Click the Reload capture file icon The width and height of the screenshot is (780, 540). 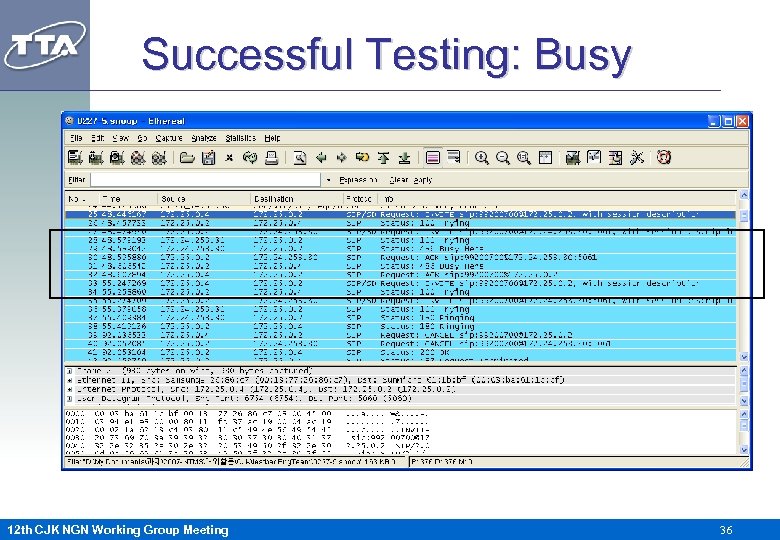[x=250, y=158]
